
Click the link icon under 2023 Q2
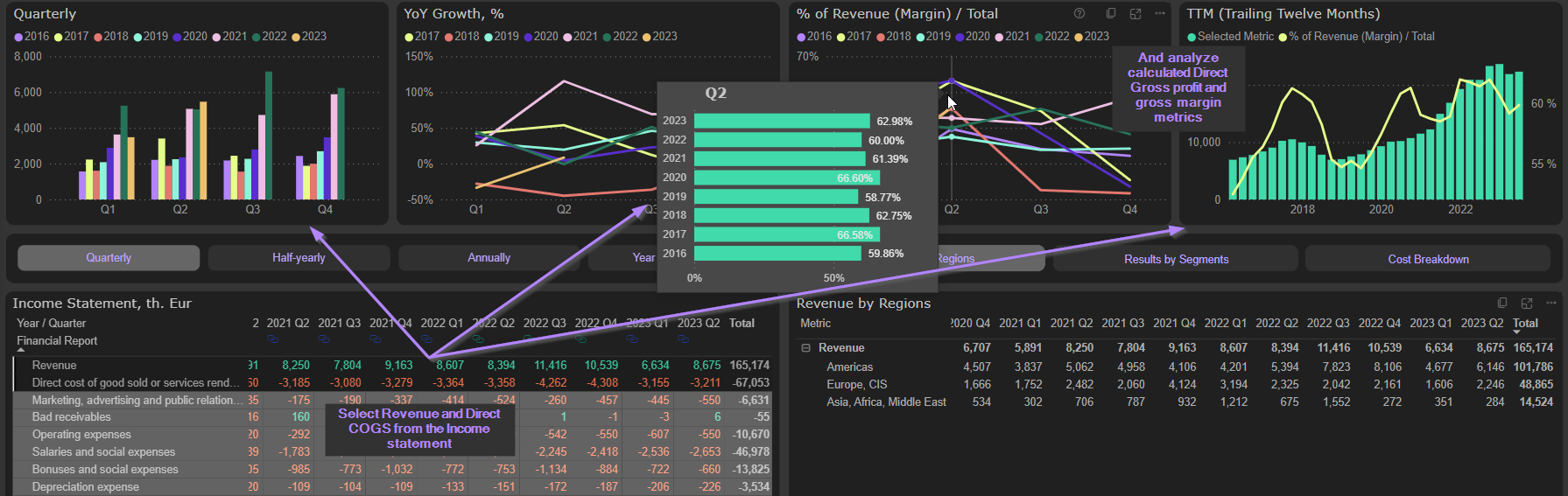click(683, 339)
